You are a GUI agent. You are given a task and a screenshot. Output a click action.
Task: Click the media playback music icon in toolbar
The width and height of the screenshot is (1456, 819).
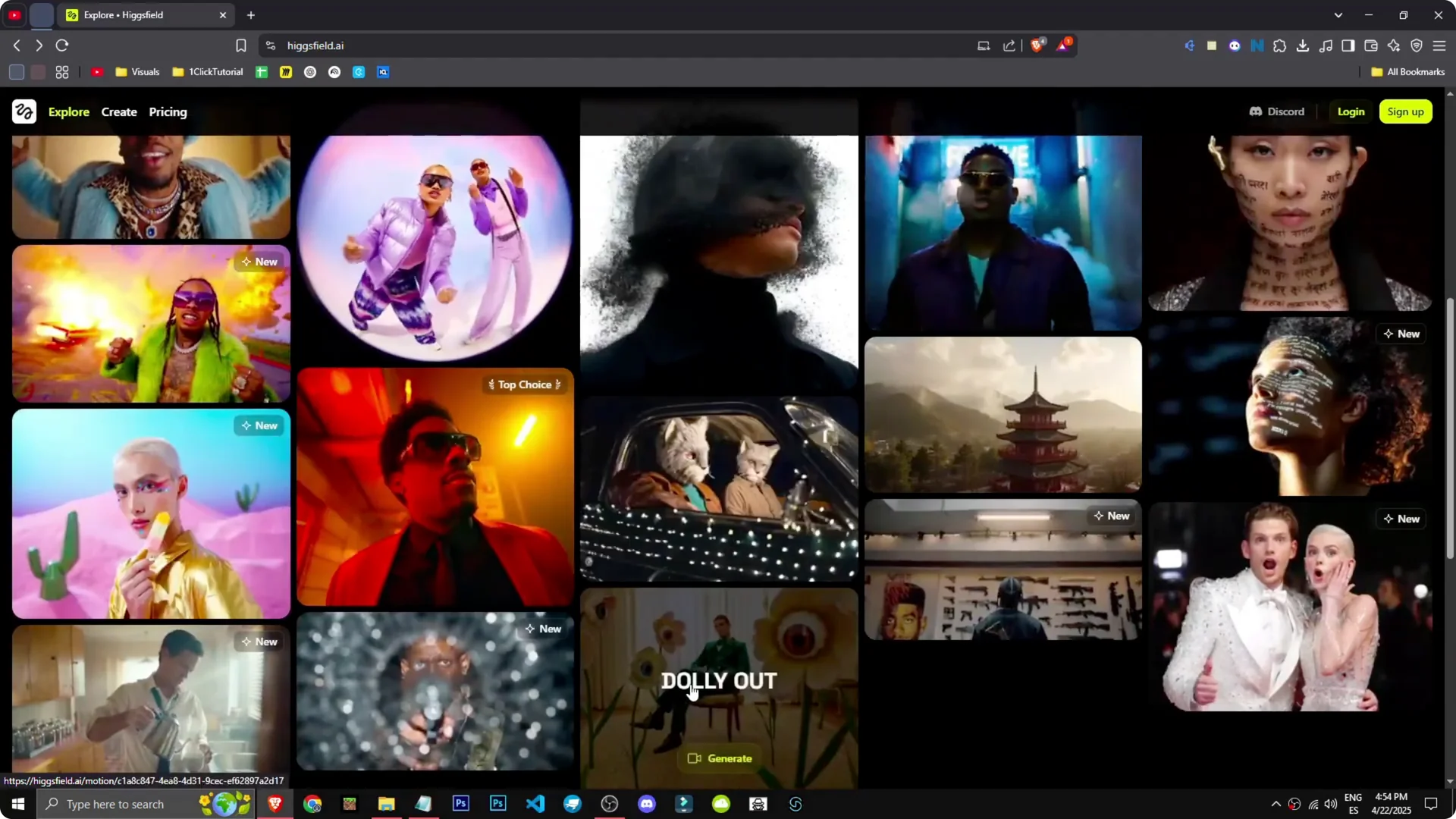[x=1326, y=45]
